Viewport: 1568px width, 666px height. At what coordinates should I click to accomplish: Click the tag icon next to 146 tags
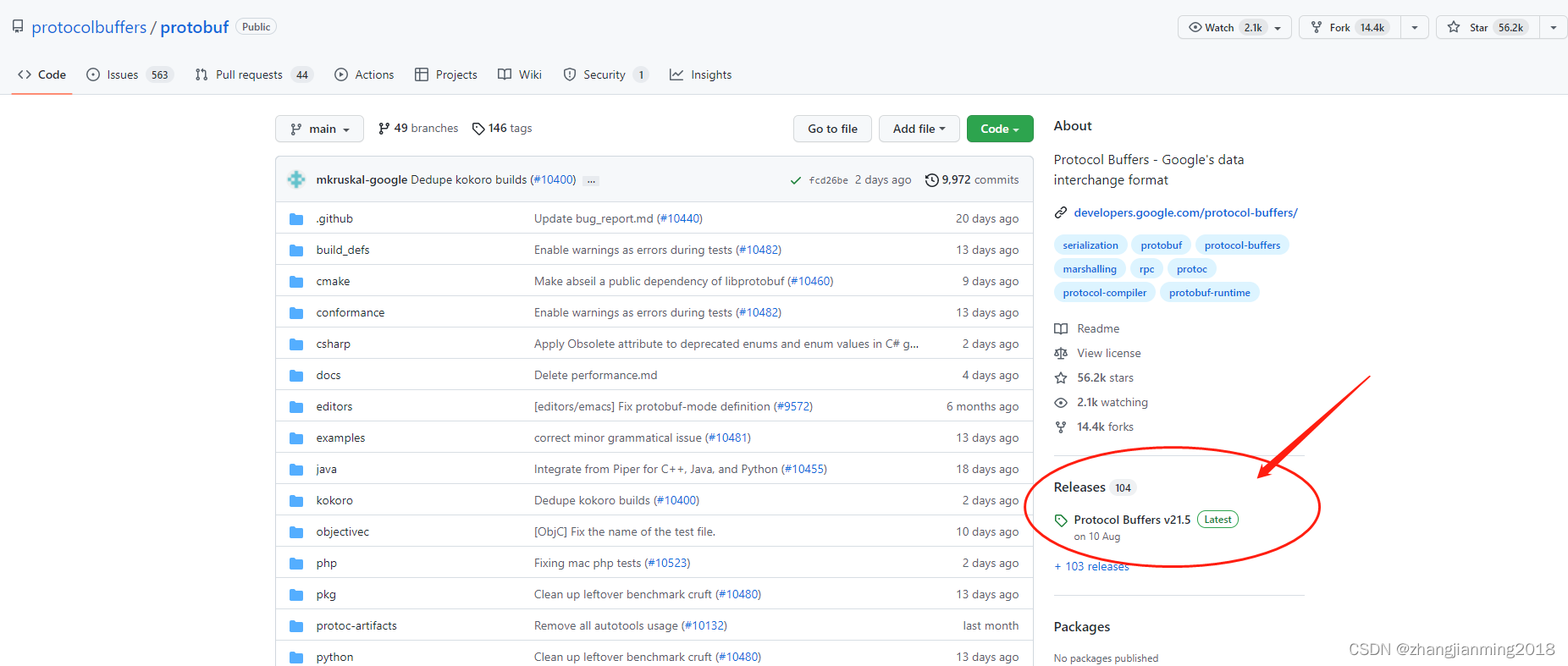pos(478,129)
